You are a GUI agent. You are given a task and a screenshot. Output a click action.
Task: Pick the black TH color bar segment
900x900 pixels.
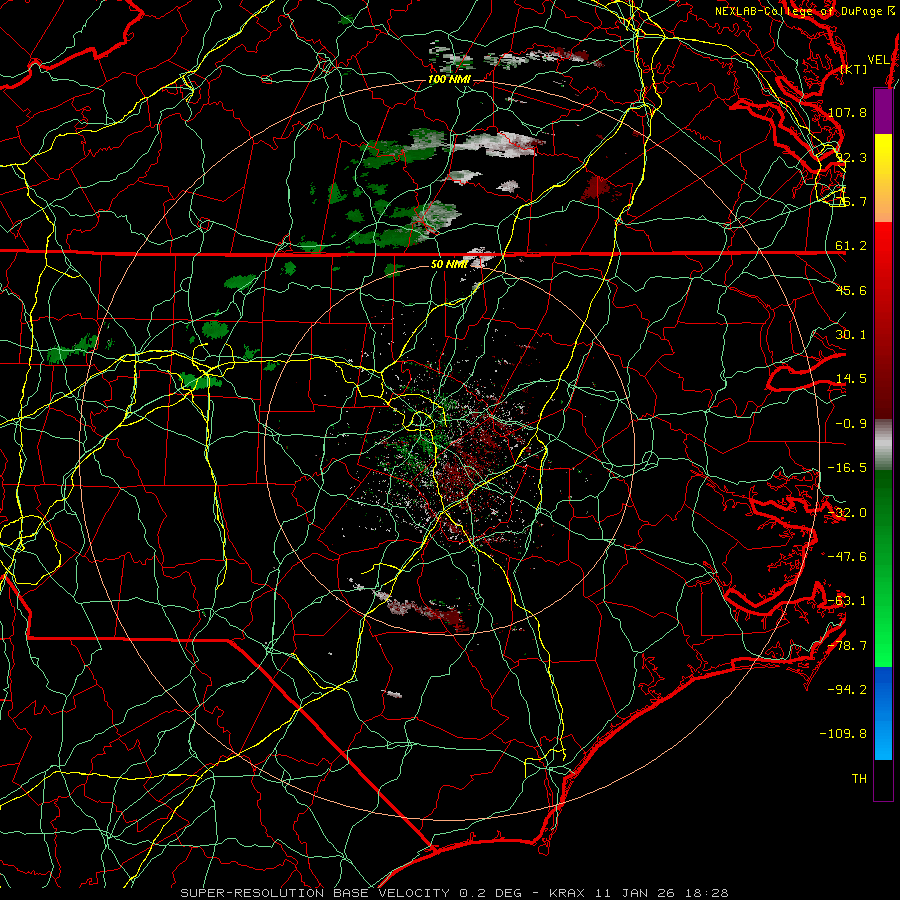coord(883,779)
